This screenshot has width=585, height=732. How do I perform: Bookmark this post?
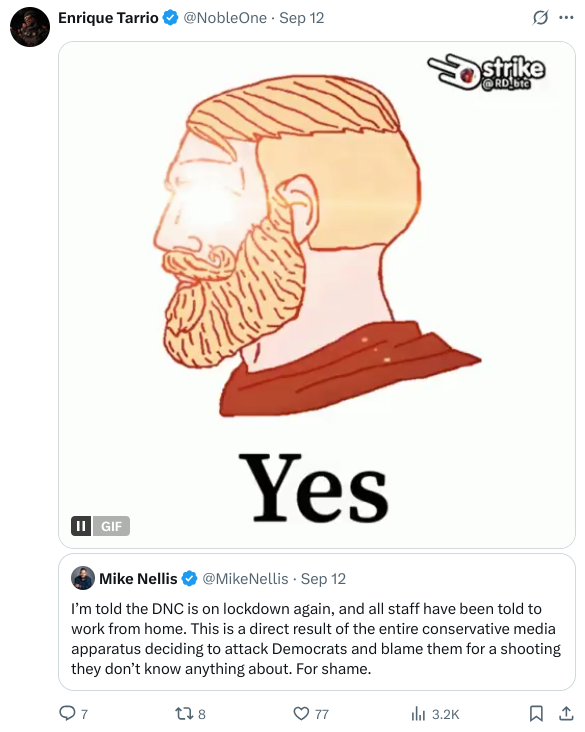[x=536, y=713]
